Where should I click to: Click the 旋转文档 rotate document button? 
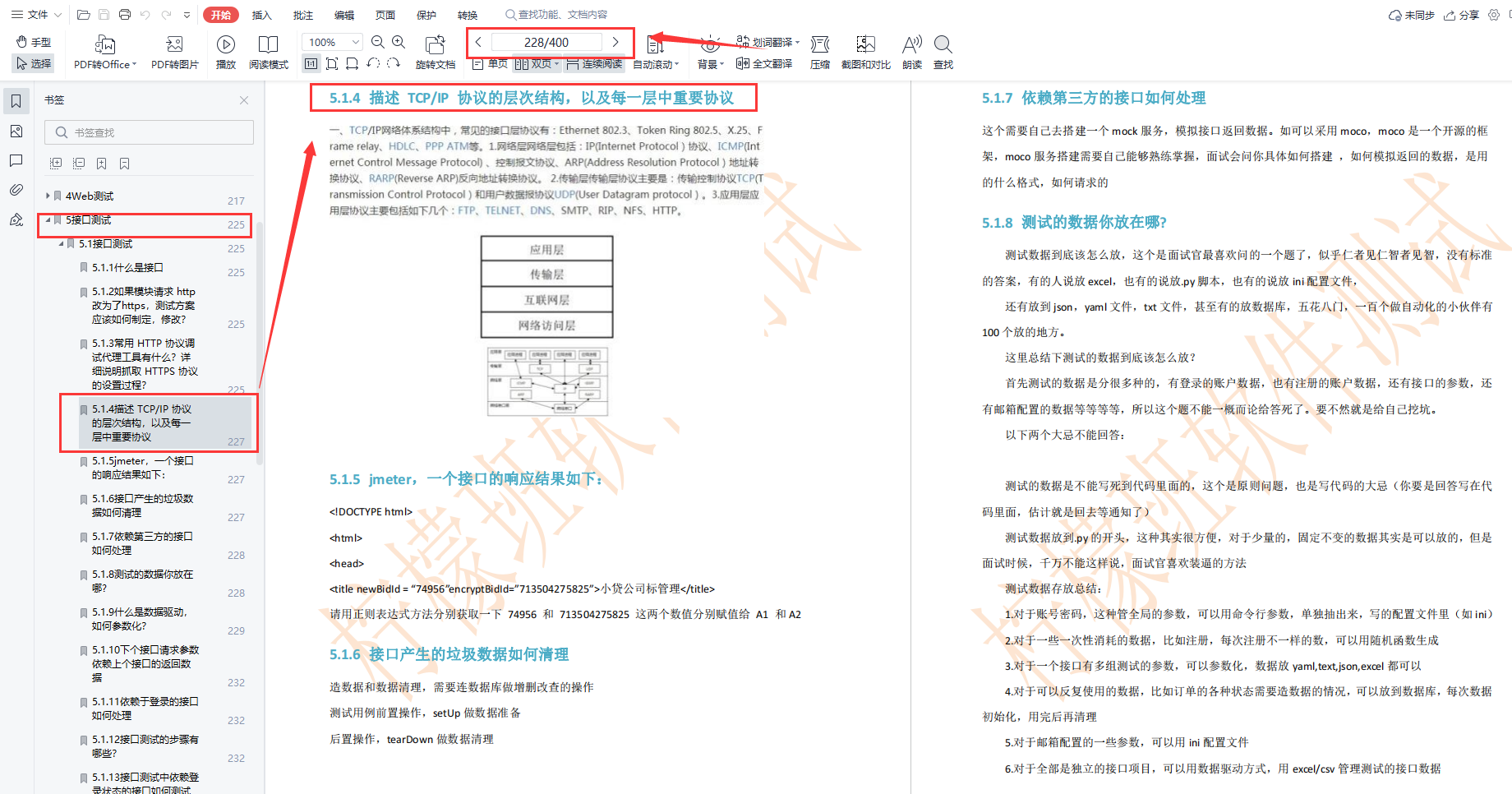[436, 53]
